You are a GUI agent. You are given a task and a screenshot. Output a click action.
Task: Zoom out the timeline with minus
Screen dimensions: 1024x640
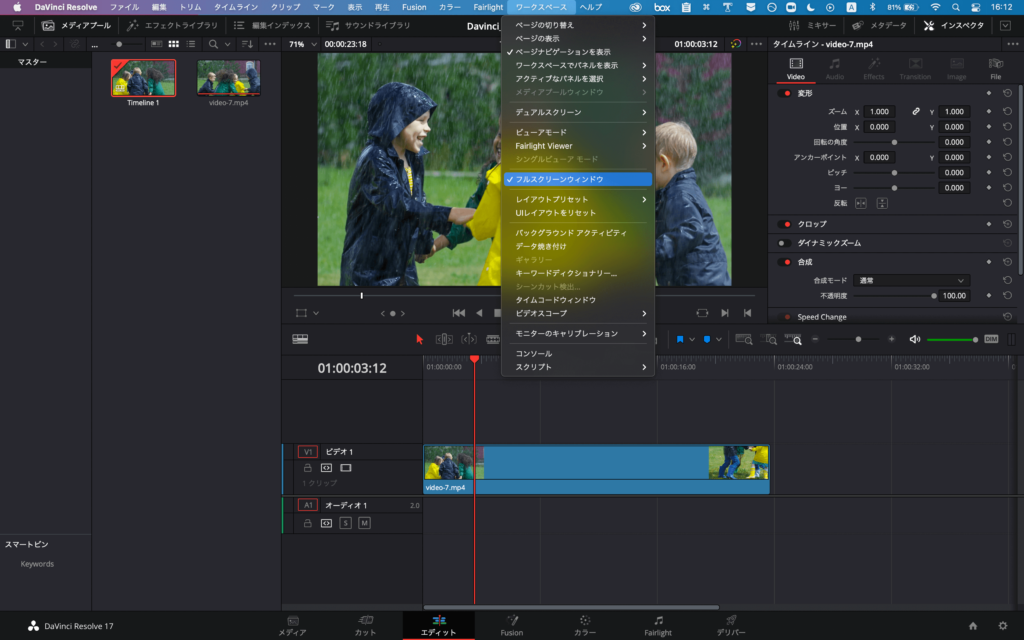click(x=815, y=339)
